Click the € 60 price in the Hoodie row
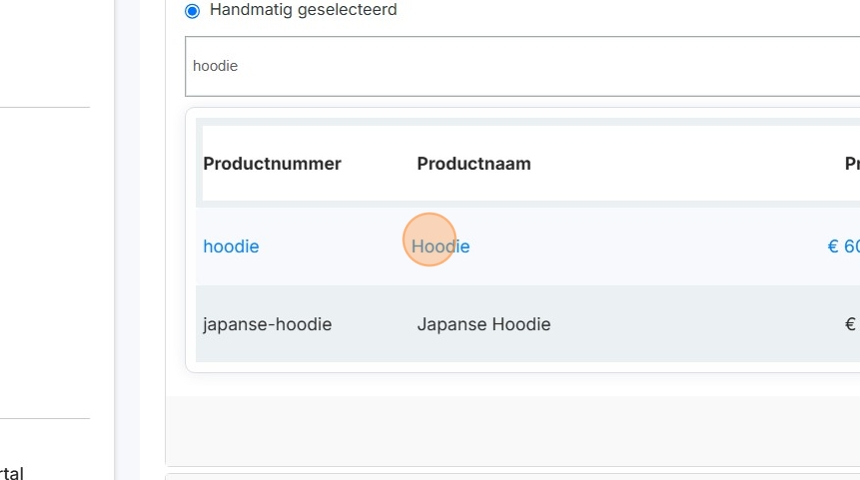The width and height of the screenshot is (860, 480). point(843,246)
